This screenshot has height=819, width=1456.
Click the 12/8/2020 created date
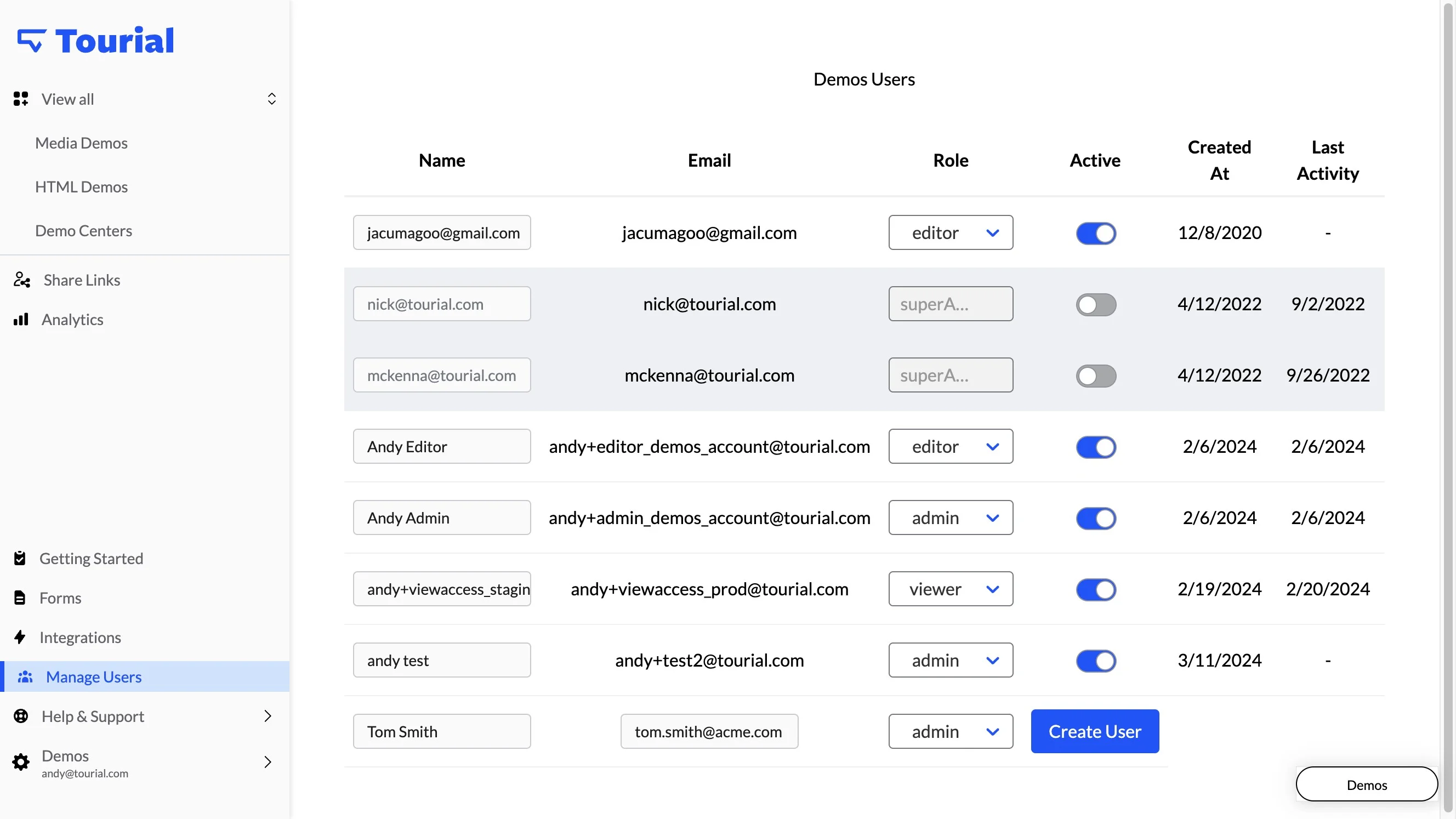[x=1219, y=233]
